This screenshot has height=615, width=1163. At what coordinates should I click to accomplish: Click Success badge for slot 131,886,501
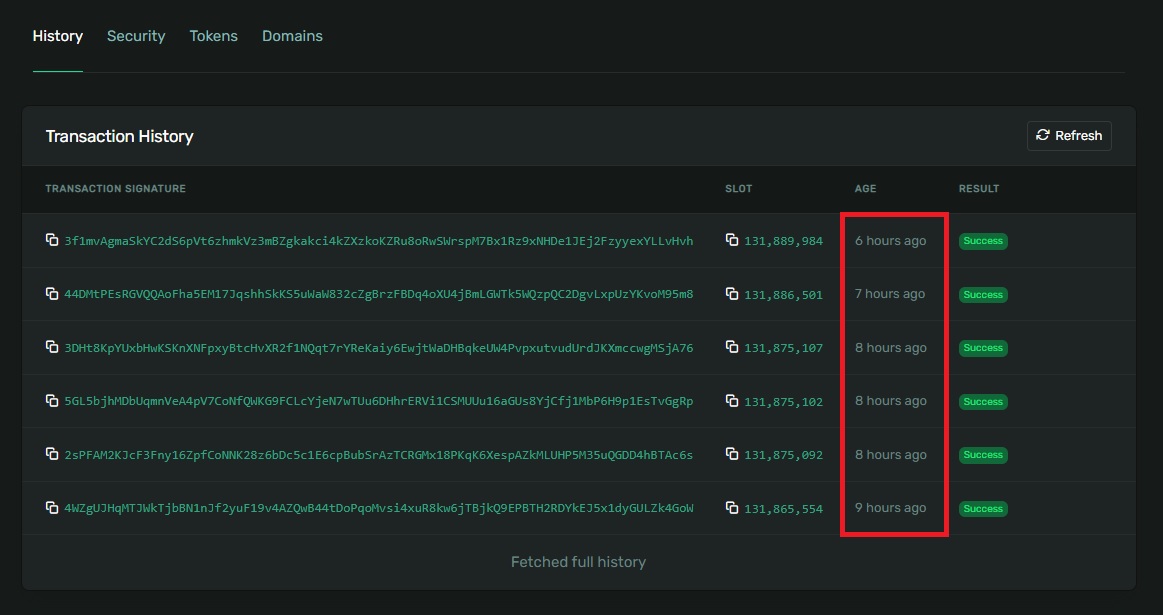coord(983,295)
